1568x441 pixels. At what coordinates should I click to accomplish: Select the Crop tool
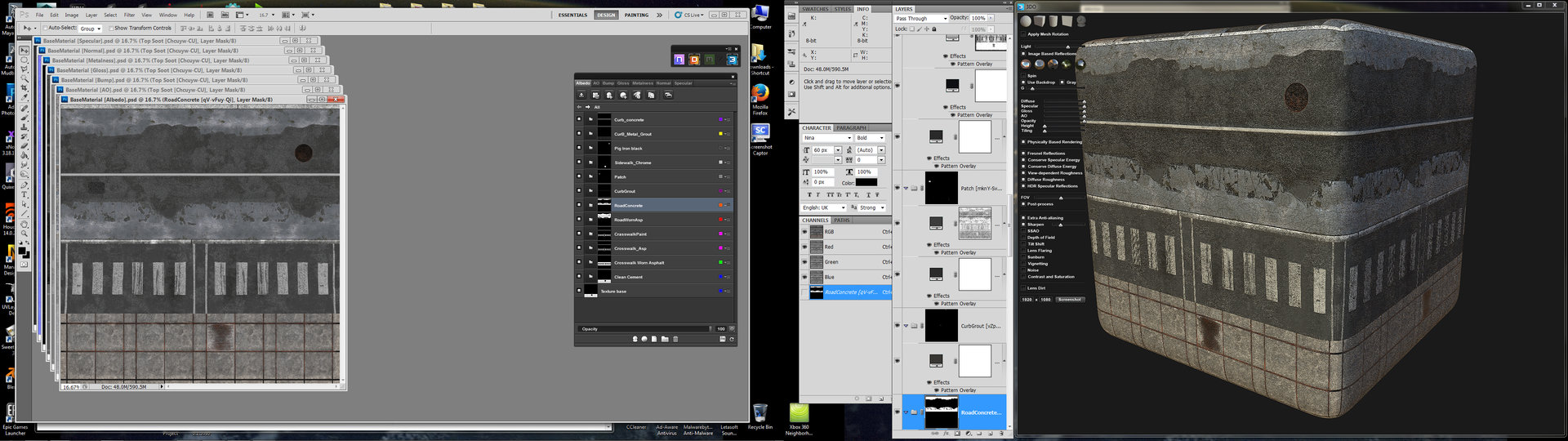pyautogui.click(x=24, y=88)
